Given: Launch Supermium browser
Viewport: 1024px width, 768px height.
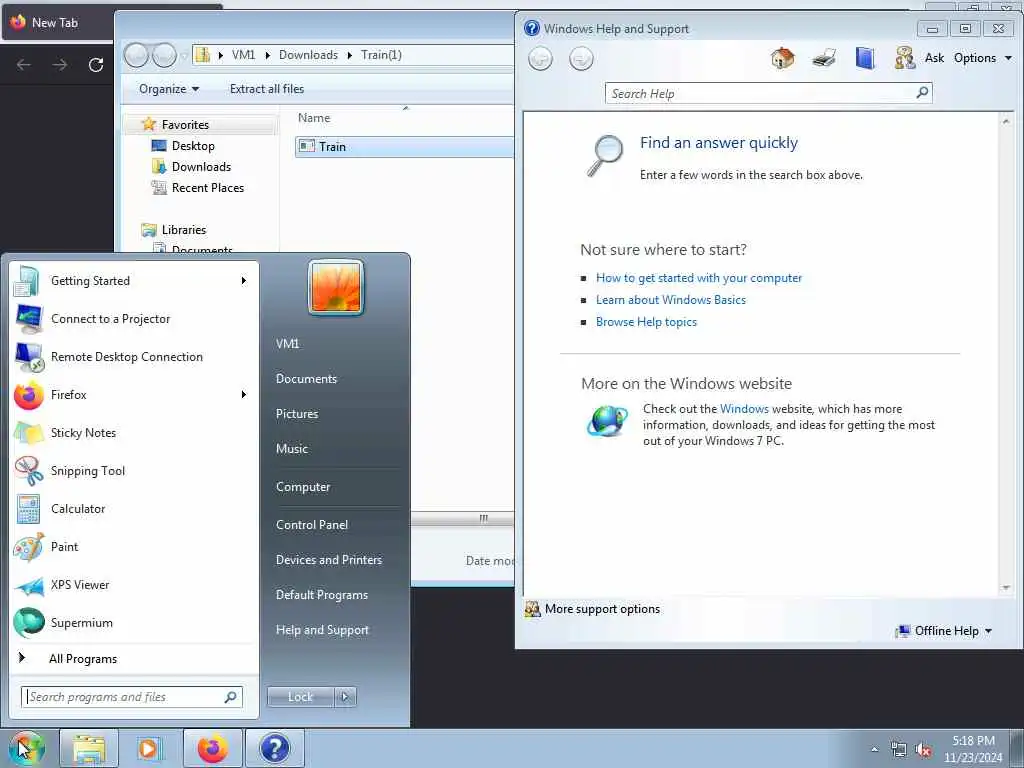Looking at the screenshot, I should click(134, 622).
